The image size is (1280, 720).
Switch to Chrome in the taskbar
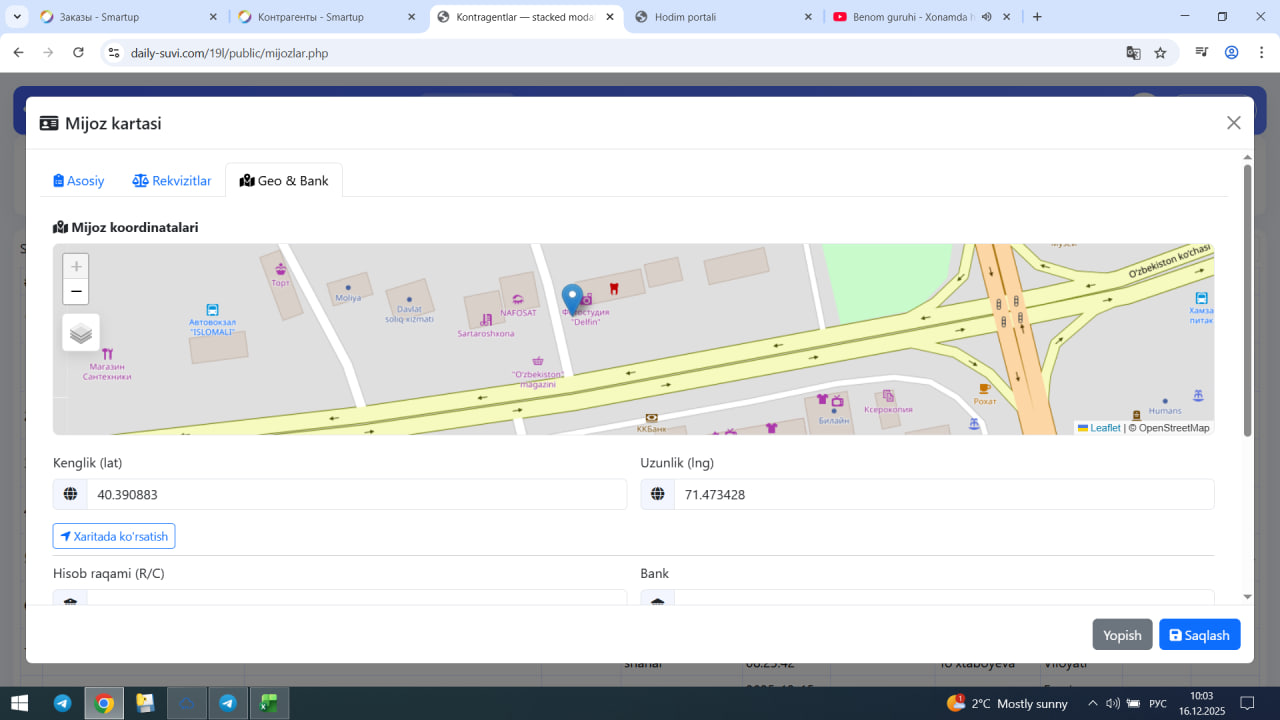point(104,703)
